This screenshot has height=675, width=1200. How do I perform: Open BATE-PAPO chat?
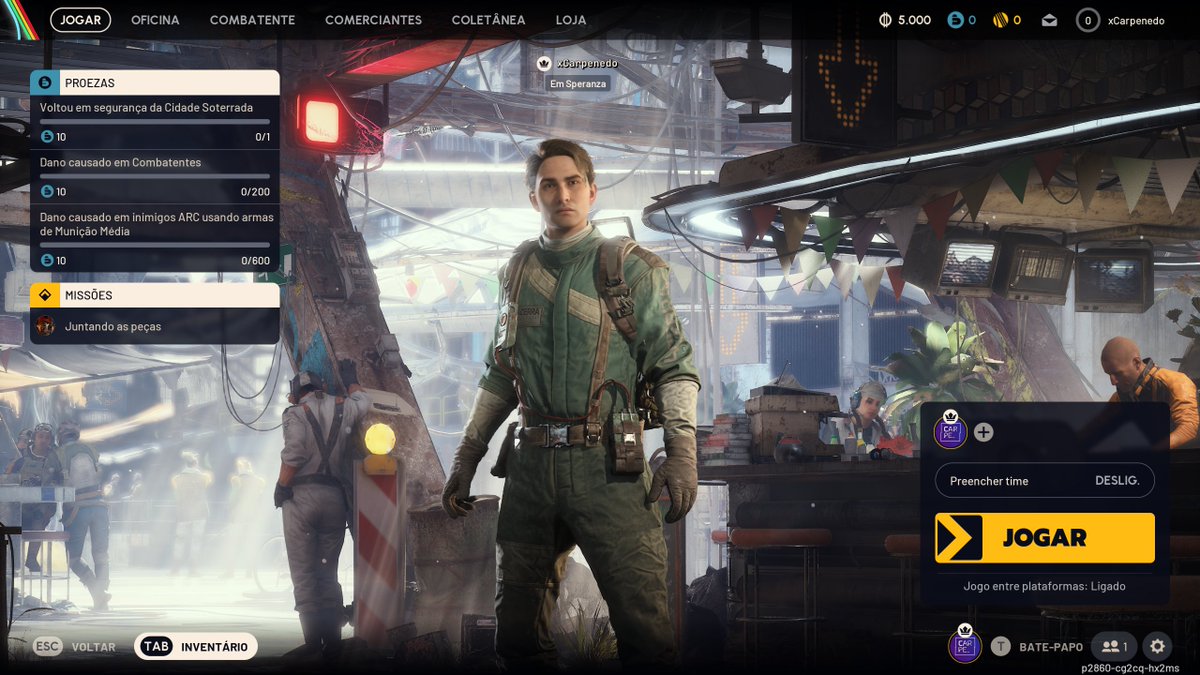tap(1051, 647)
